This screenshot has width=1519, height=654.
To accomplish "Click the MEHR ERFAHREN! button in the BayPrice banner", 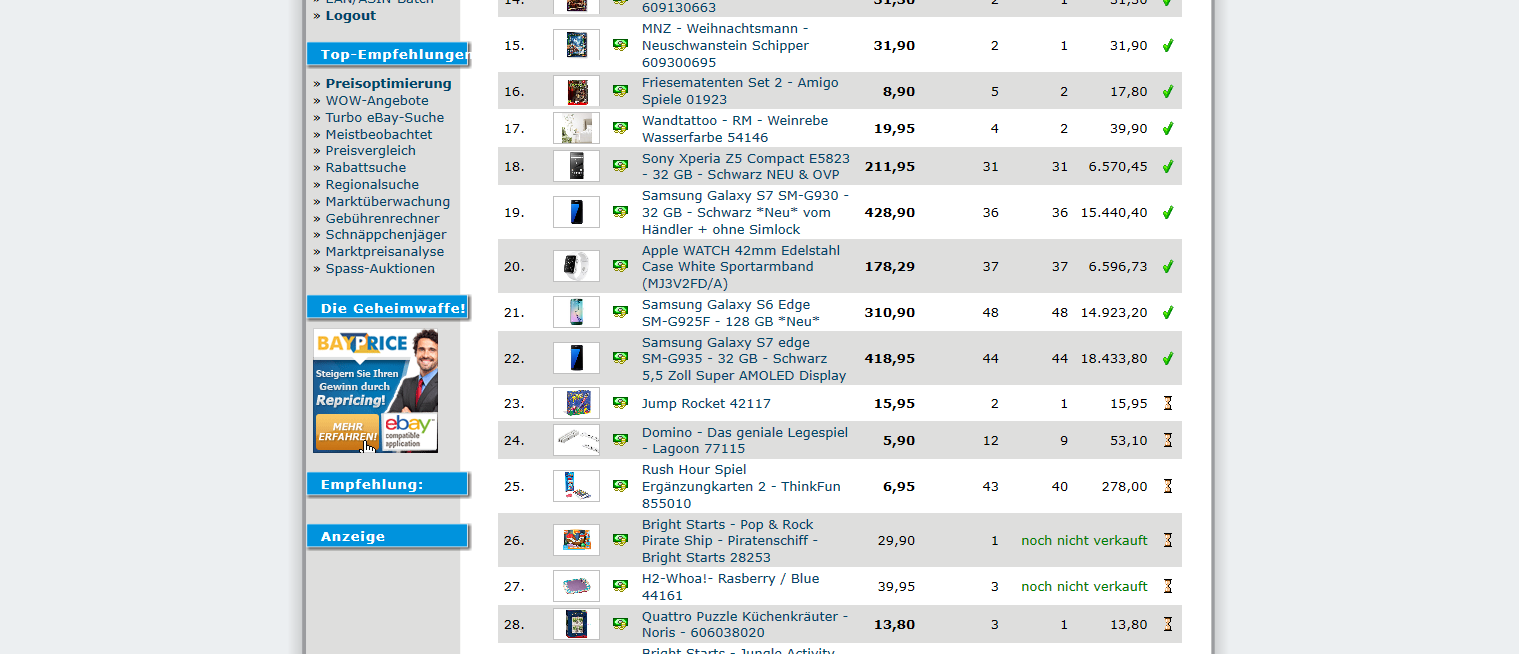I will [x=347, y=432].
